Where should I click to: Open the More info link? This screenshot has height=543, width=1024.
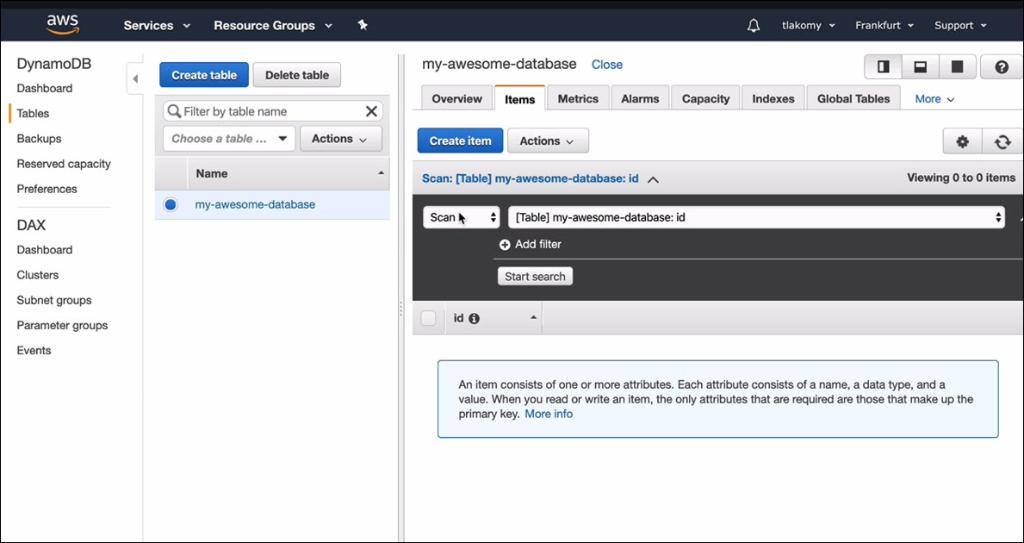549,414
